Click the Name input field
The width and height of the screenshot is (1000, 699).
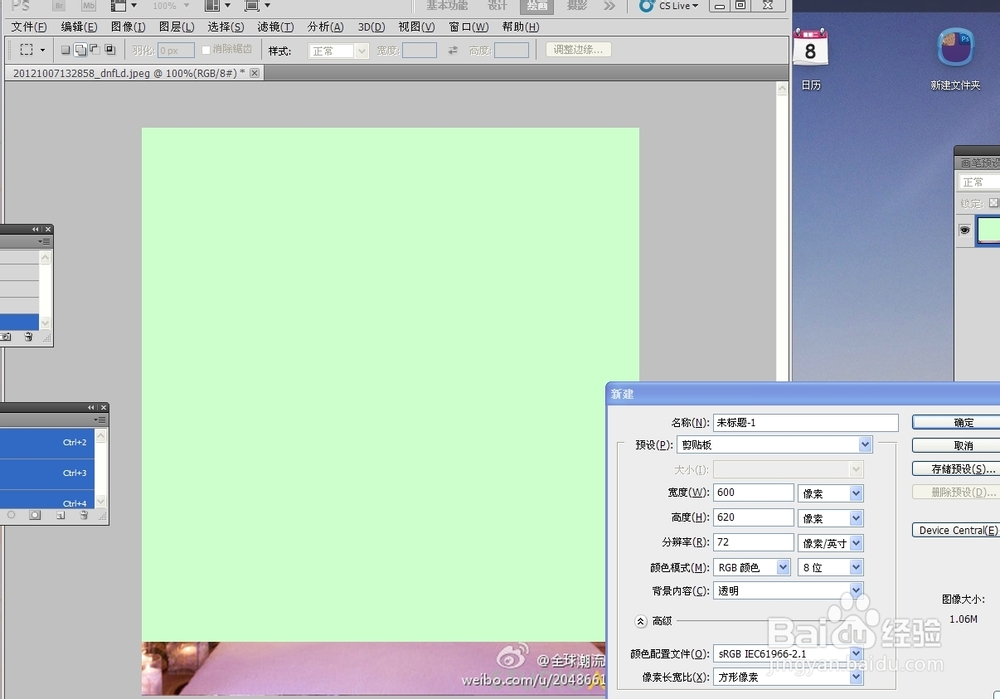pyautogui.click(x=806, y=422)
